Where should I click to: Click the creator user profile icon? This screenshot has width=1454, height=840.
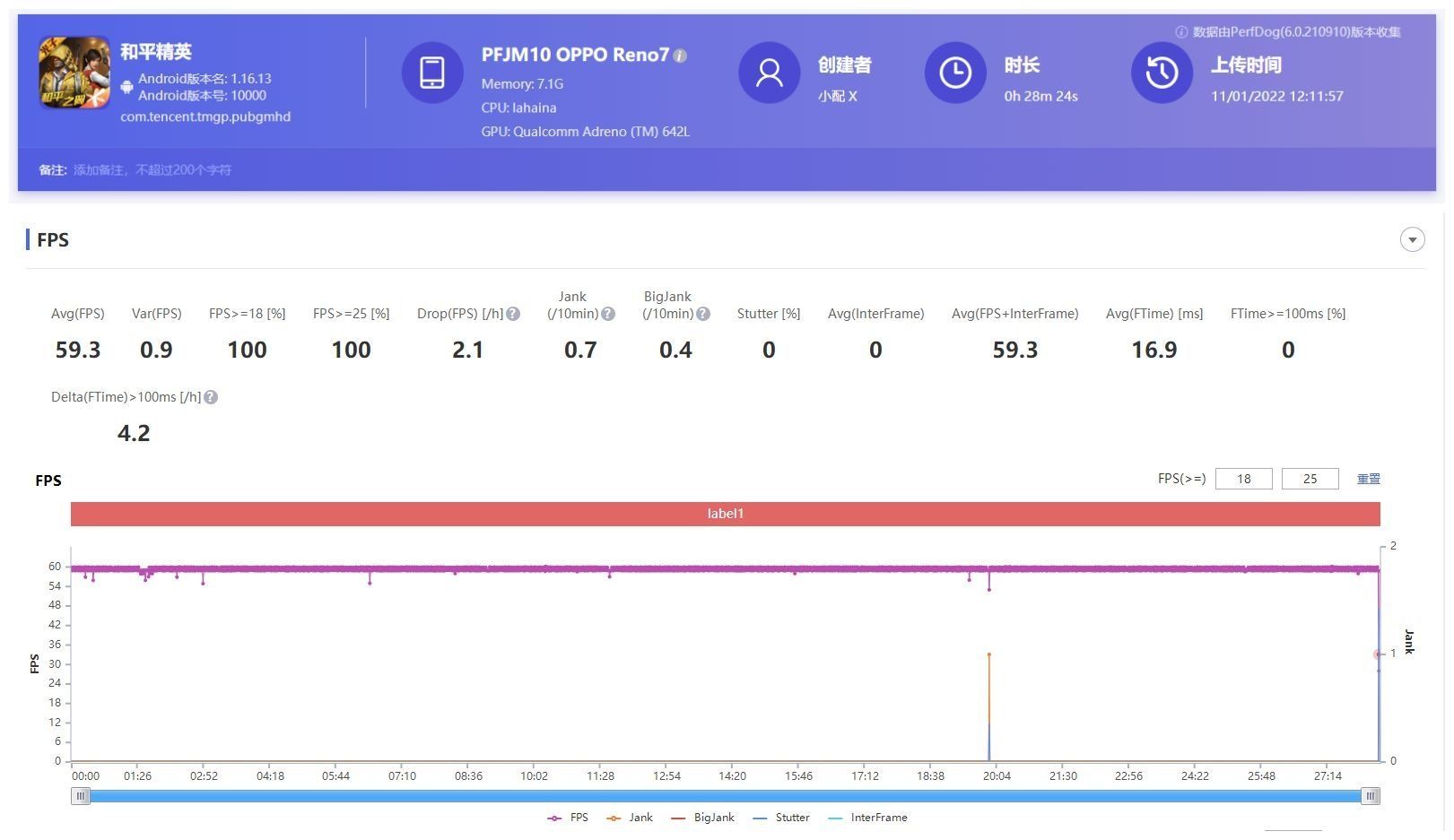point(769,73)
